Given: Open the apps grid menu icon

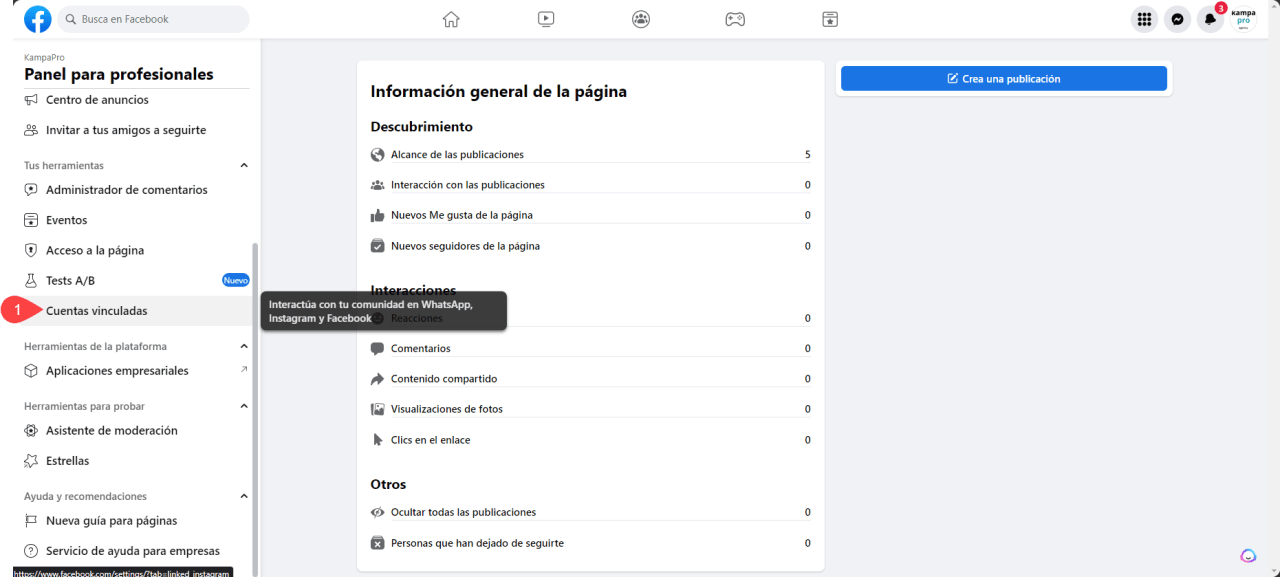Looking at the screenshot, I should pos(1144,19).
